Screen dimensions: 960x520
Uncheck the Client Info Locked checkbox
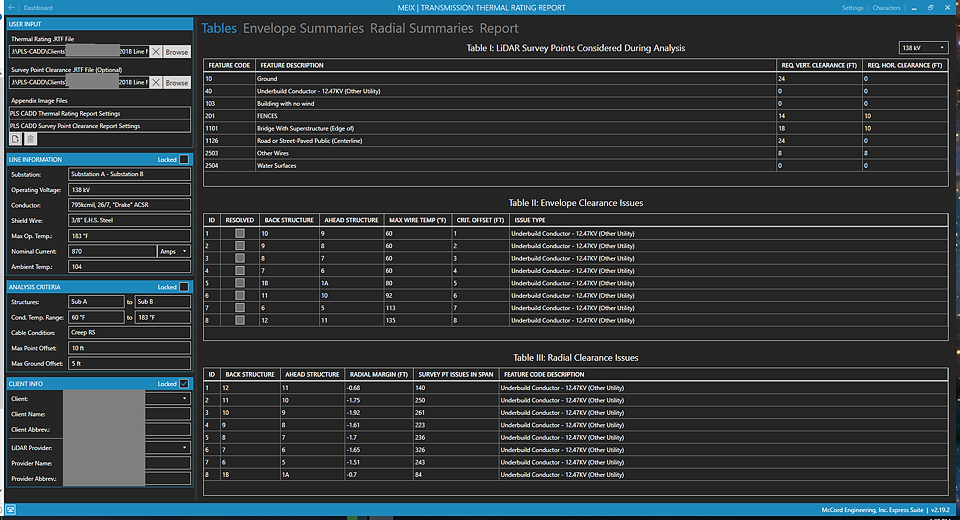[x=184, y=383]
